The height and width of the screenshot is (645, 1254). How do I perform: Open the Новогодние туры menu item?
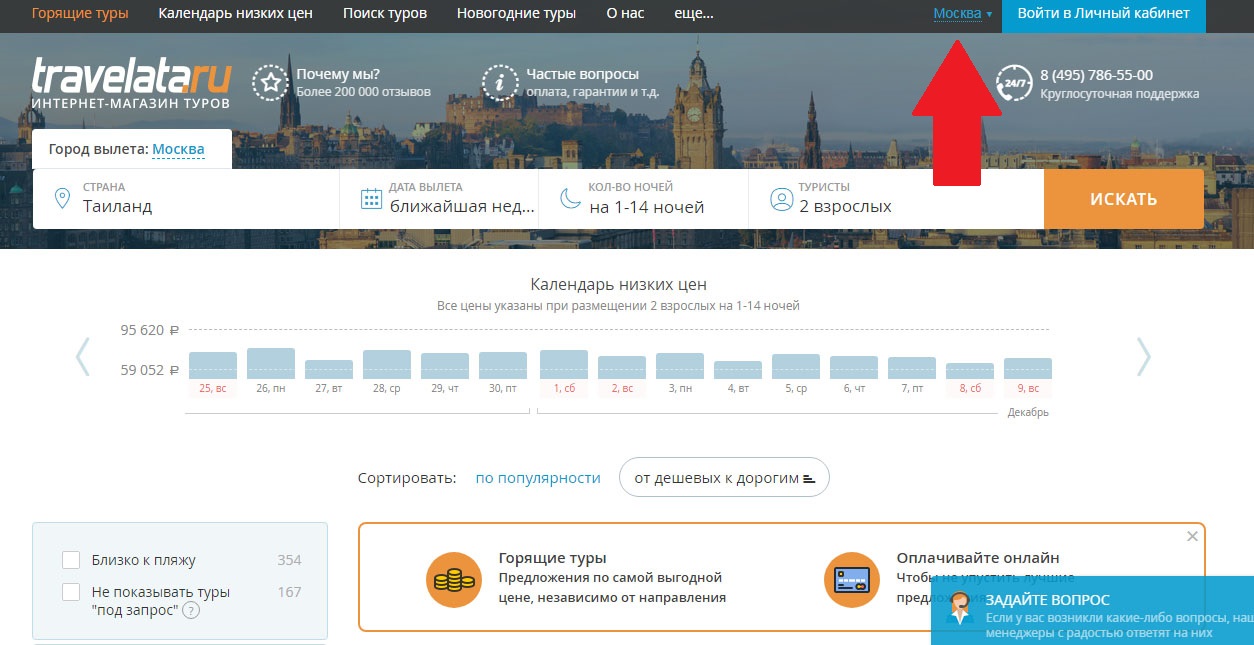pyautogui.click(x=516, y=14)
